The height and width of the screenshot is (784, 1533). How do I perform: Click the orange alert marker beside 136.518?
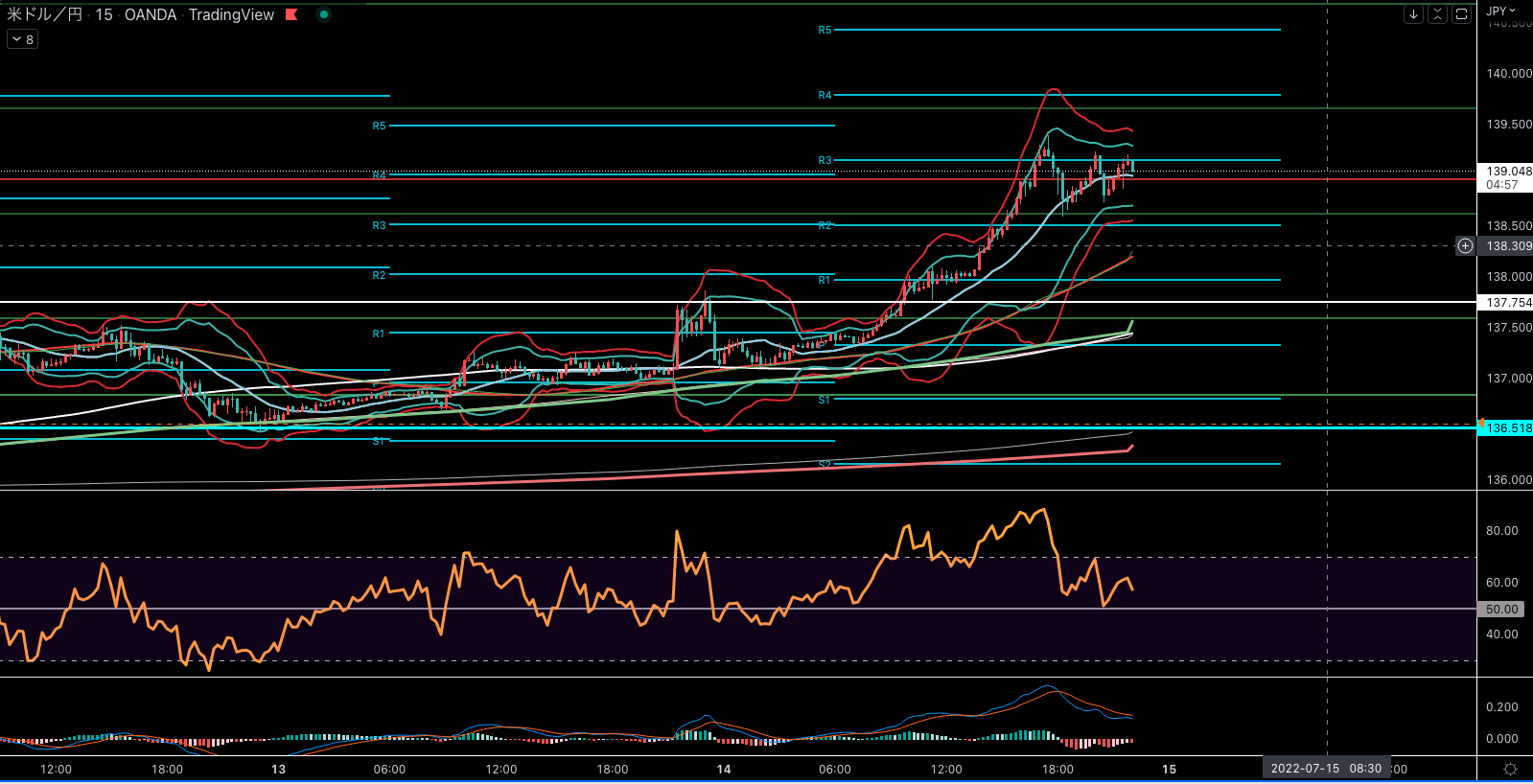pyautogui.click(x=1481, y=423)
